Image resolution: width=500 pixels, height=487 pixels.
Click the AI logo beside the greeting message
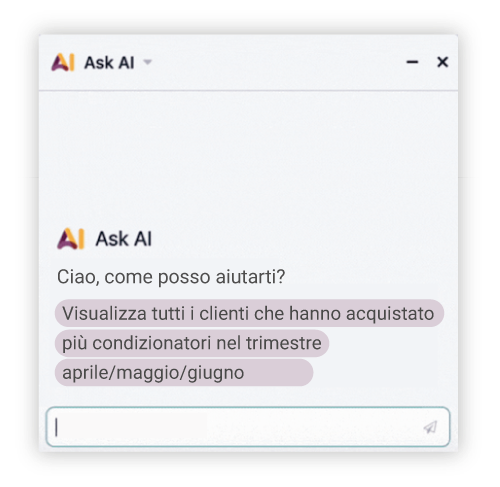click(71, 239)
